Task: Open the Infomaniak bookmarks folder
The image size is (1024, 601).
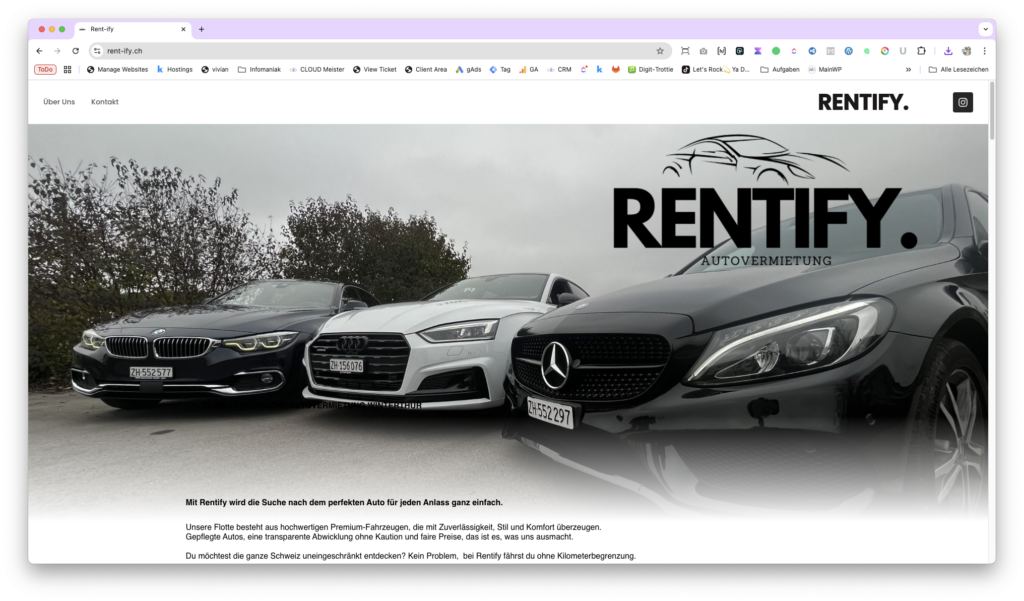Action: (x=259, y=69)
